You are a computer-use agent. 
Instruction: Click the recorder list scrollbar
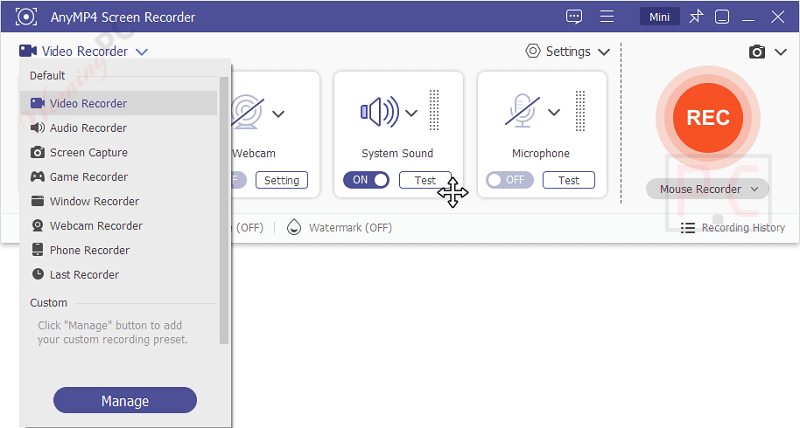[x=223, y=210]
